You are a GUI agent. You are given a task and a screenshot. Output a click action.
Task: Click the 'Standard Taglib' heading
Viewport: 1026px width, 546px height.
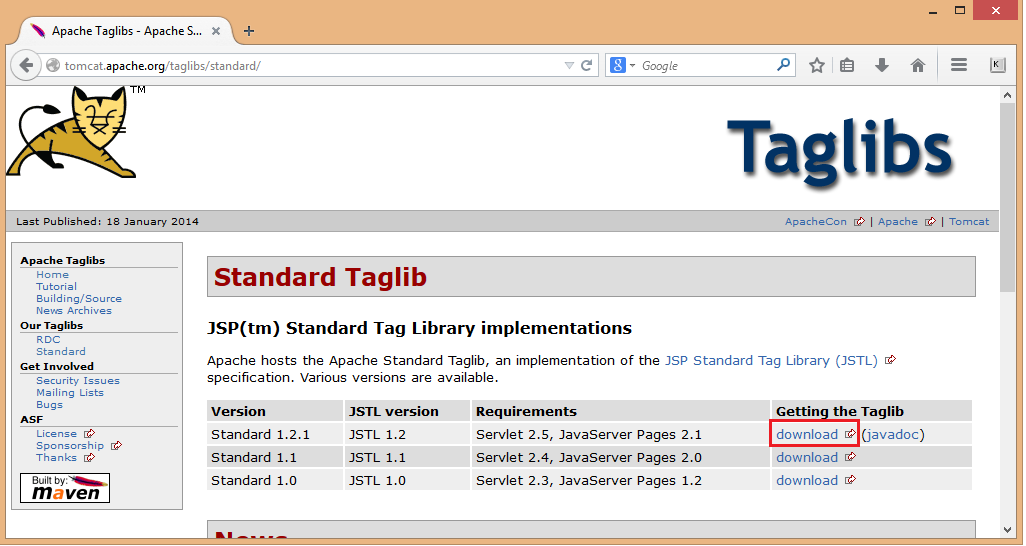point(320,277)
